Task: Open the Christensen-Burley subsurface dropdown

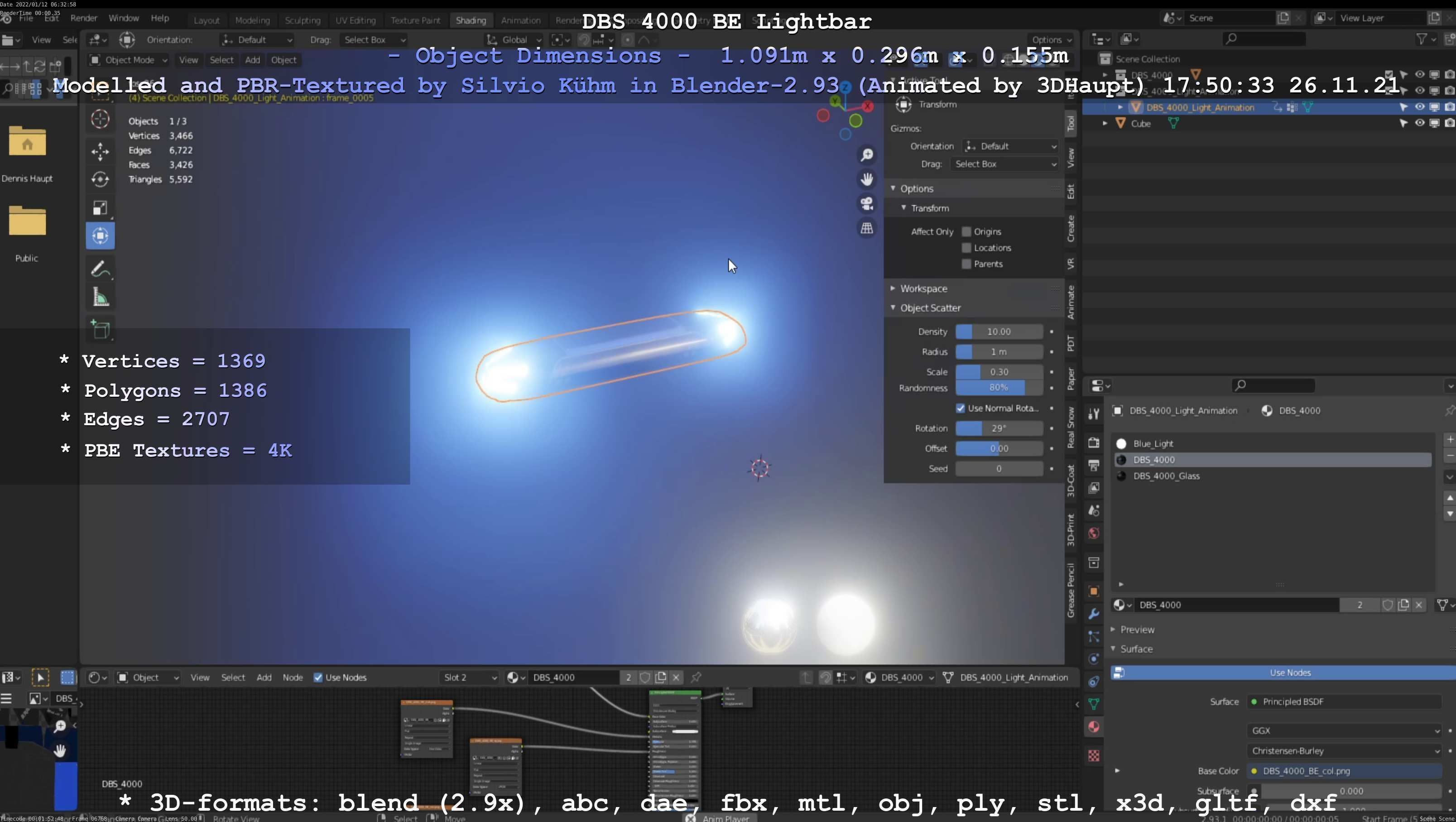Action: tap(1344, 751)
